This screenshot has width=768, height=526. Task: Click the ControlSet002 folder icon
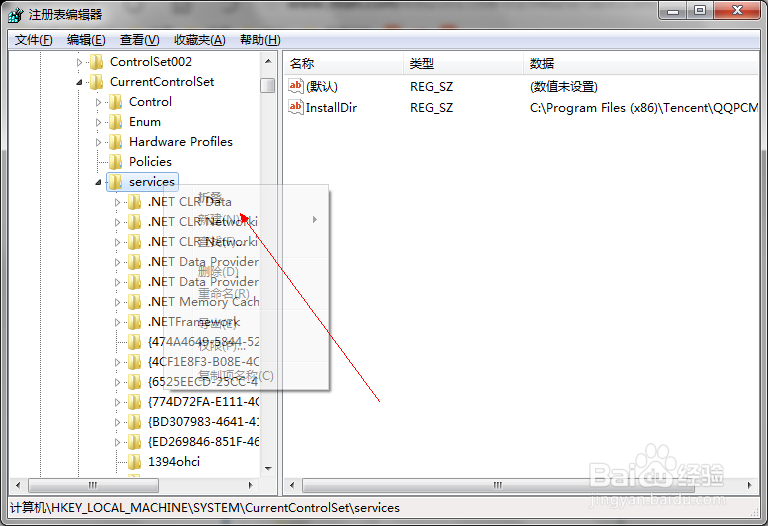click(97, 62)
